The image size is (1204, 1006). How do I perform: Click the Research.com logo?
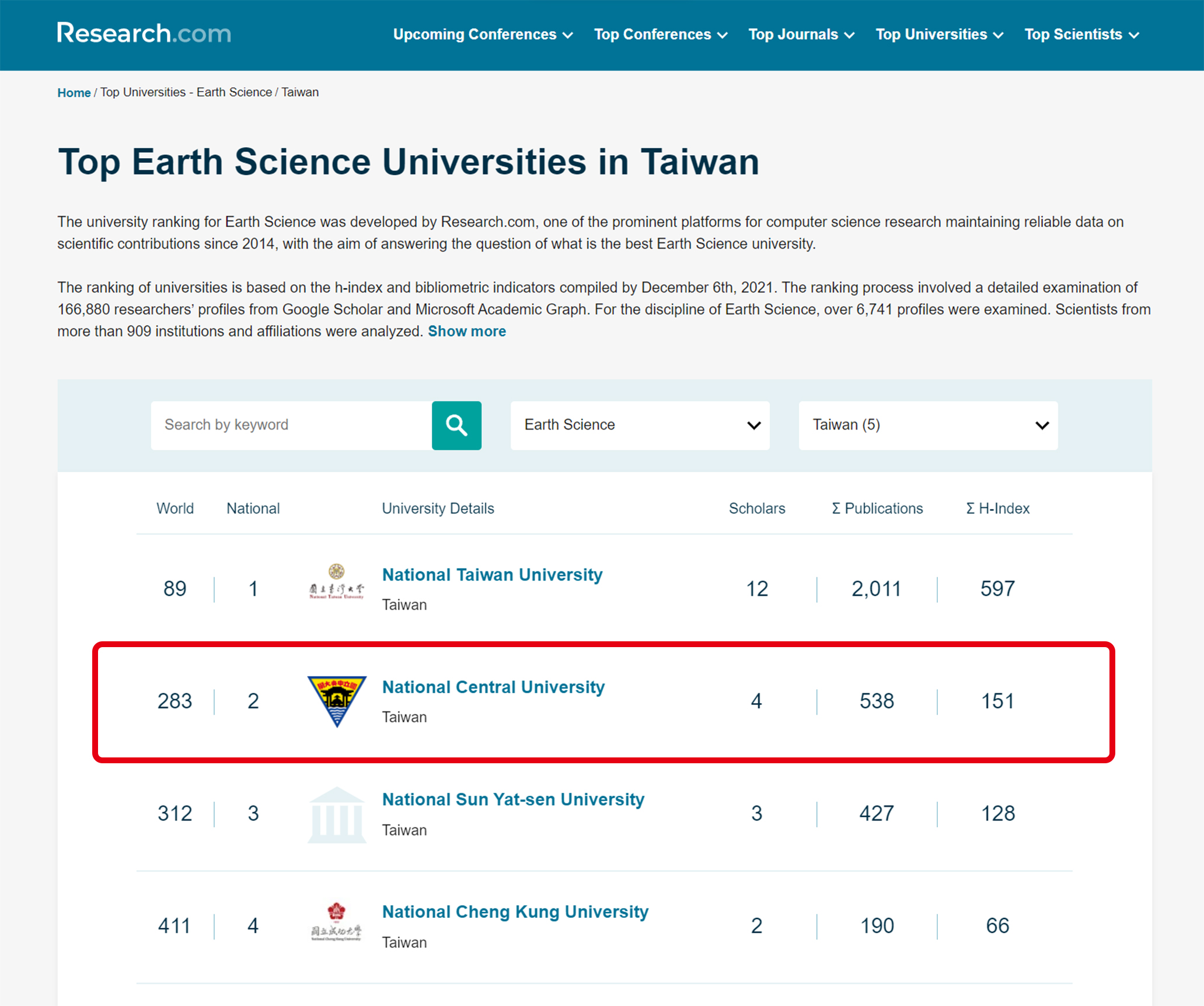point(144,33)
